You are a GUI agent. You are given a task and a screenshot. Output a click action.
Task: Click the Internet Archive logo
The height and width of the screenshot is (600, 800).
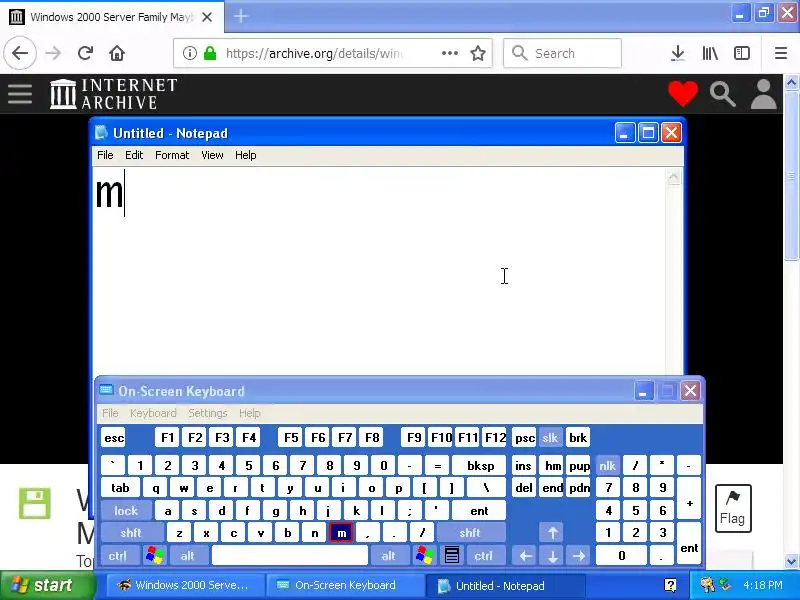tap(114, 94)
